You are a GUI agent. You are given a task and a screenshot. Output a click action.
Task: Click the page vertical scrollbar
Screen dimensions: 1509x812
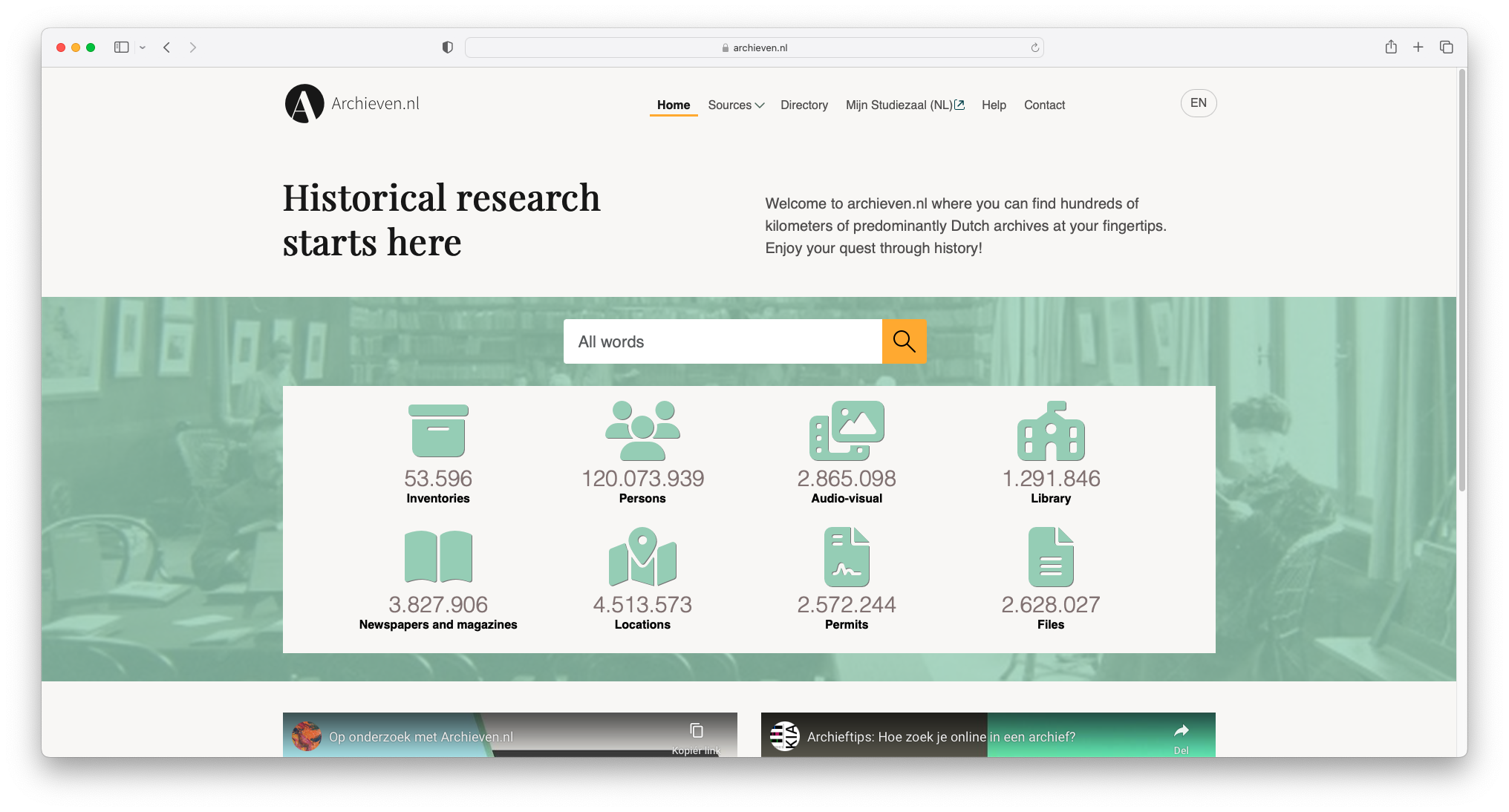pos(1462,282)
